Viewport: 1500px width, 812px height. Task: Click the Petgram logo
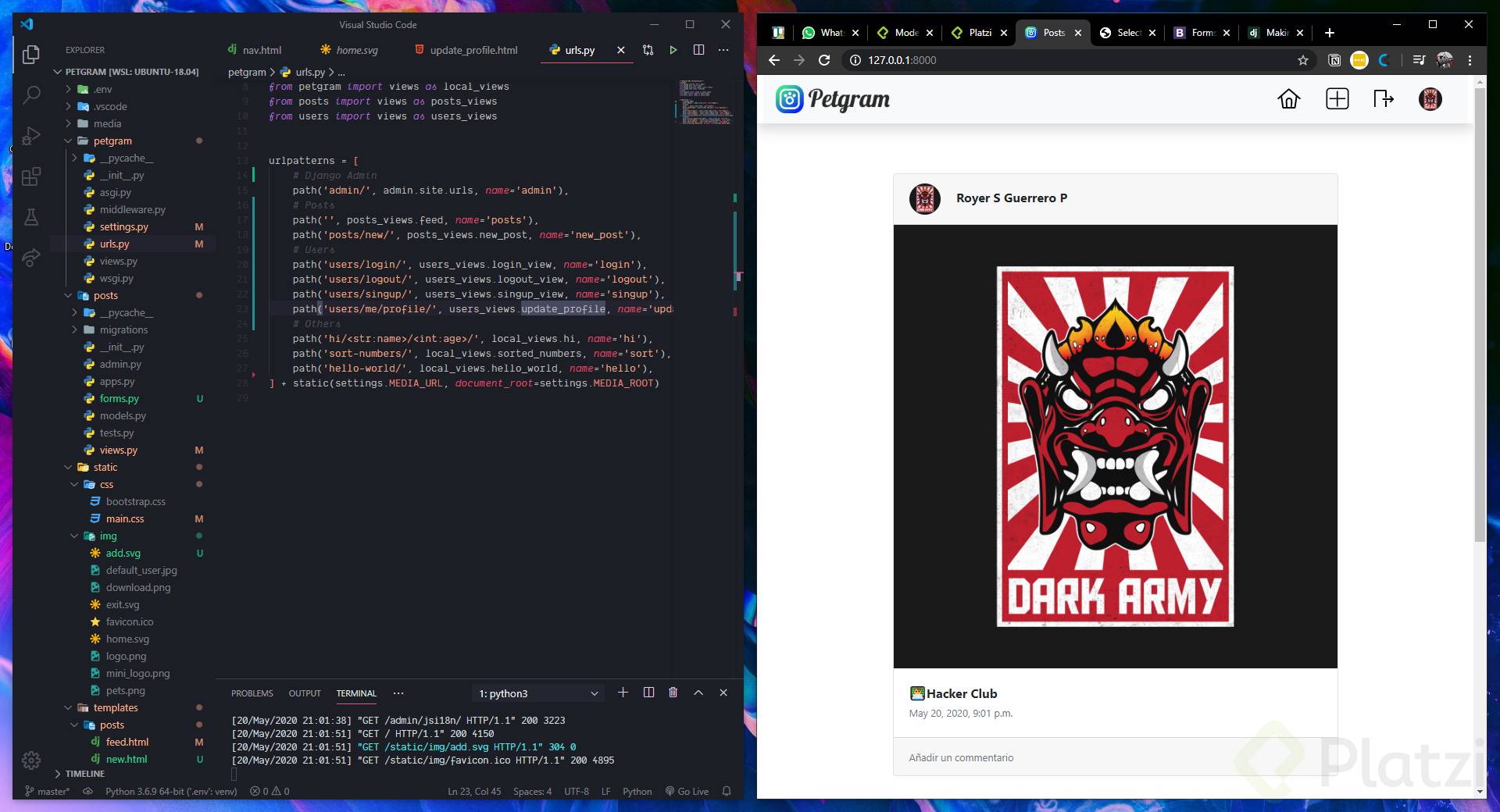coord(833,99)
